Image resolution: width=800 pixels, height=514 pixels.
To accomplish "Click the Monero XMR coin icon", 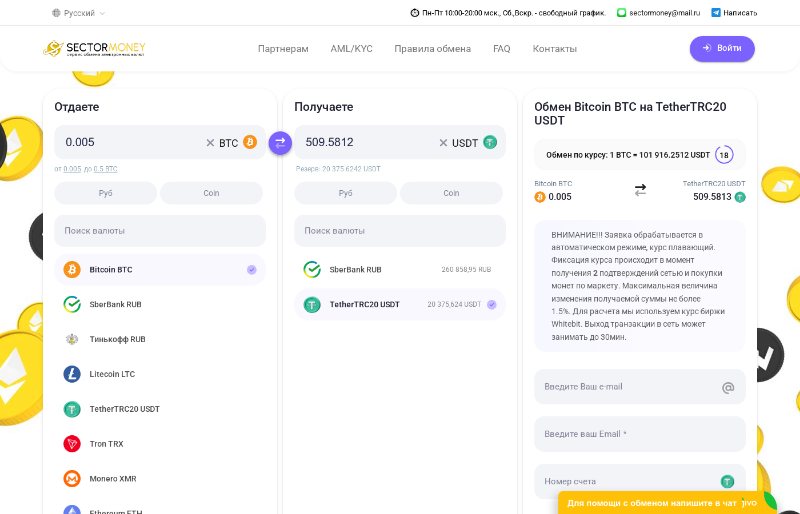I will [72, 479].
